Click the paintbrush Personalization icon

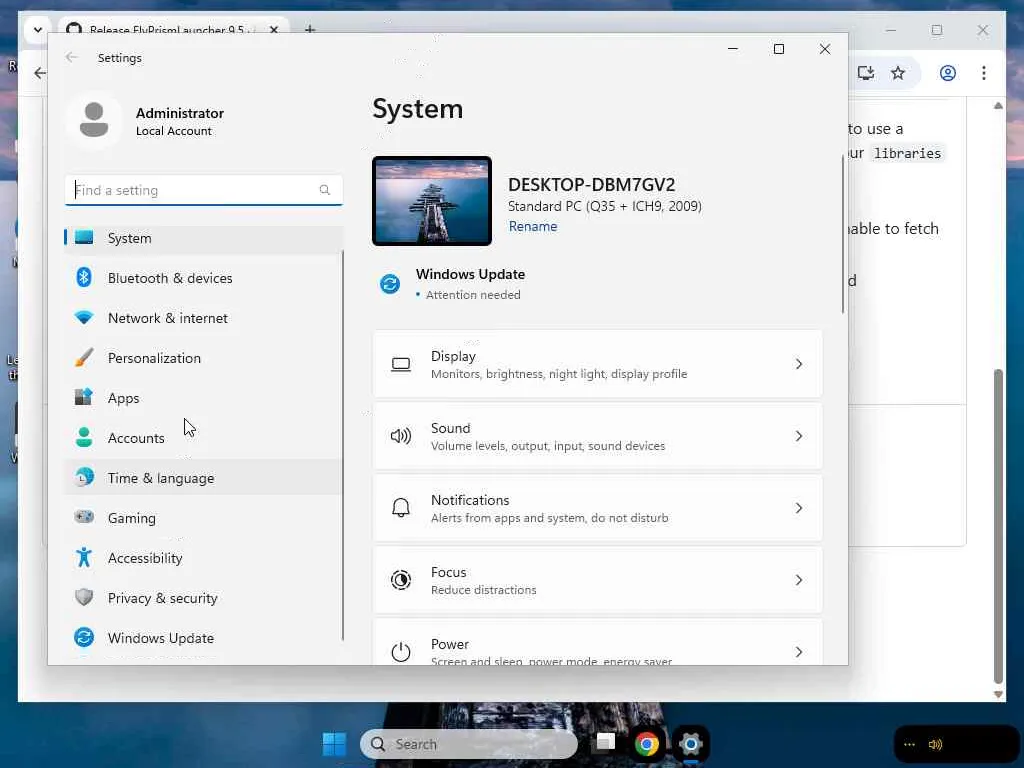[84, 357]
